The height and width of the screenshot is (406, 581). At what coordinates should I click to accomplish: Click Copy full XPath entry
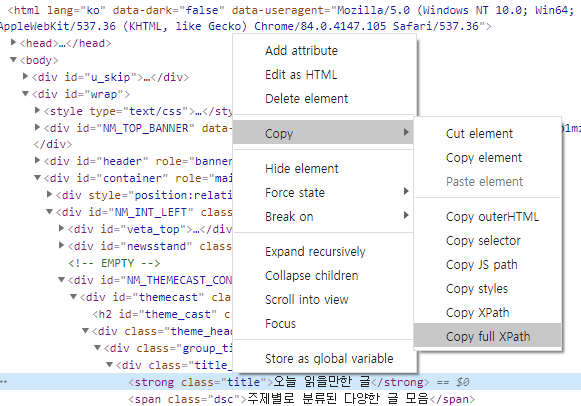point(488,336)
